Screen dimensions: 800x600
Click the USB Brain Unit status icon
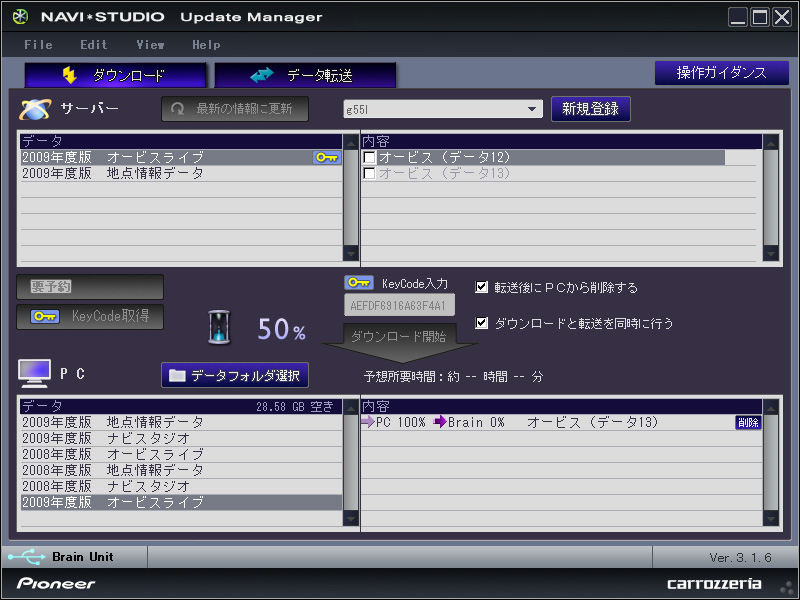click(26, 557)
